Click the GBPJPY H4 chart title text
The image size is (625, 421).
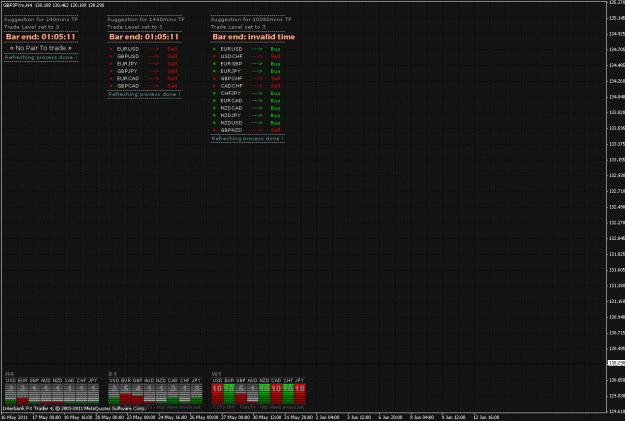coord(53,5)
